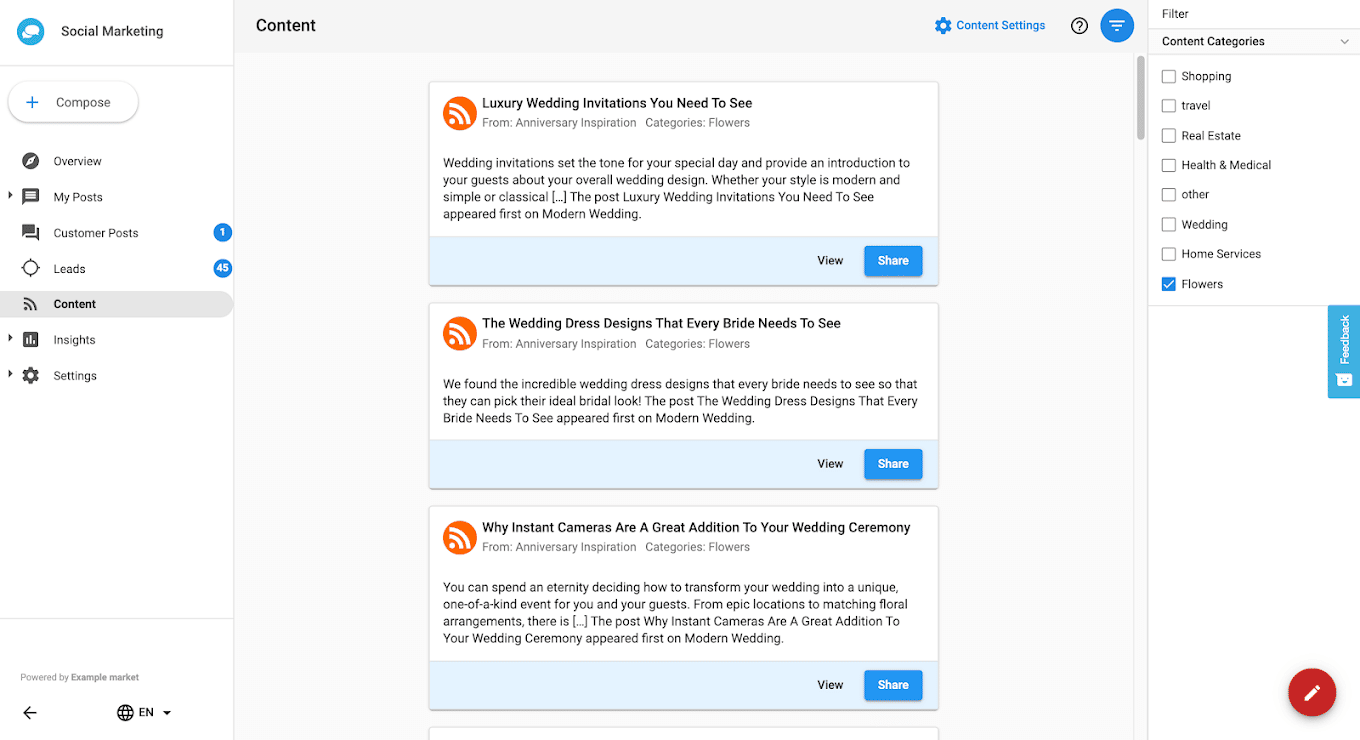The image size is (1360, 740).
Task: Click the Leads crosshair icon
Action: coord(31,268)
